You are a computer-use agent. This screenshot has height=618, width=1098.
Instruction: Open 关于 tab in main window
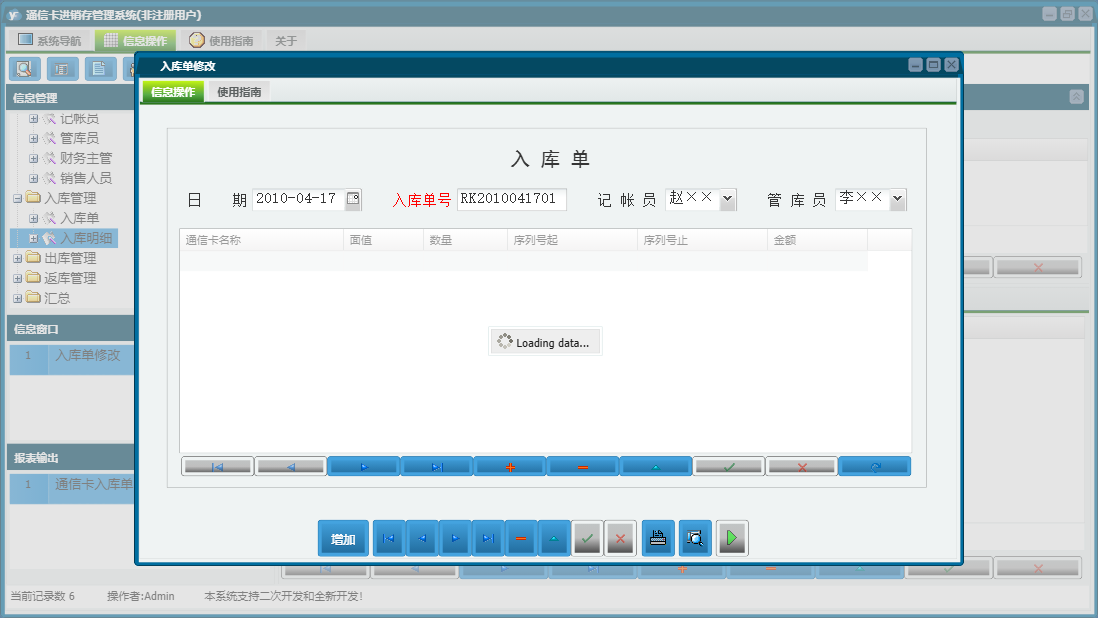pos(286,41)
